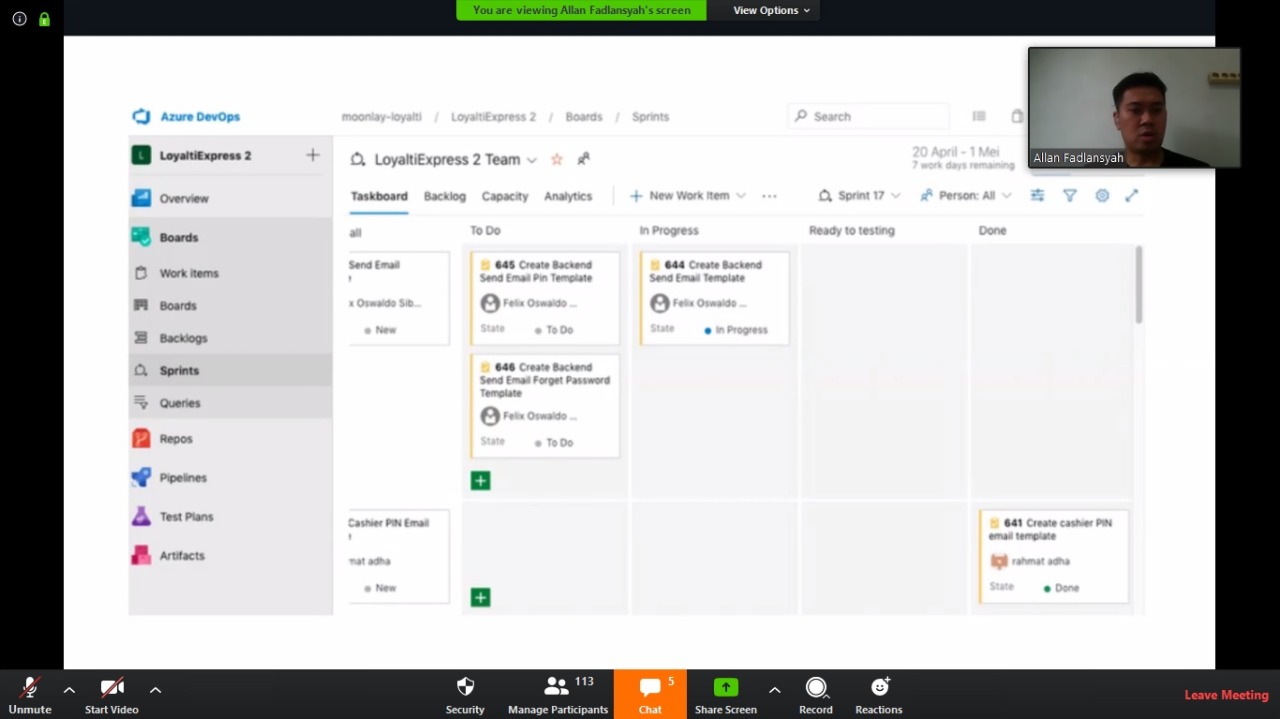Image resolution: width=1280 pixels, height=719 pixels.
Task: Click the filter funnel icon
Action: 1070,196
